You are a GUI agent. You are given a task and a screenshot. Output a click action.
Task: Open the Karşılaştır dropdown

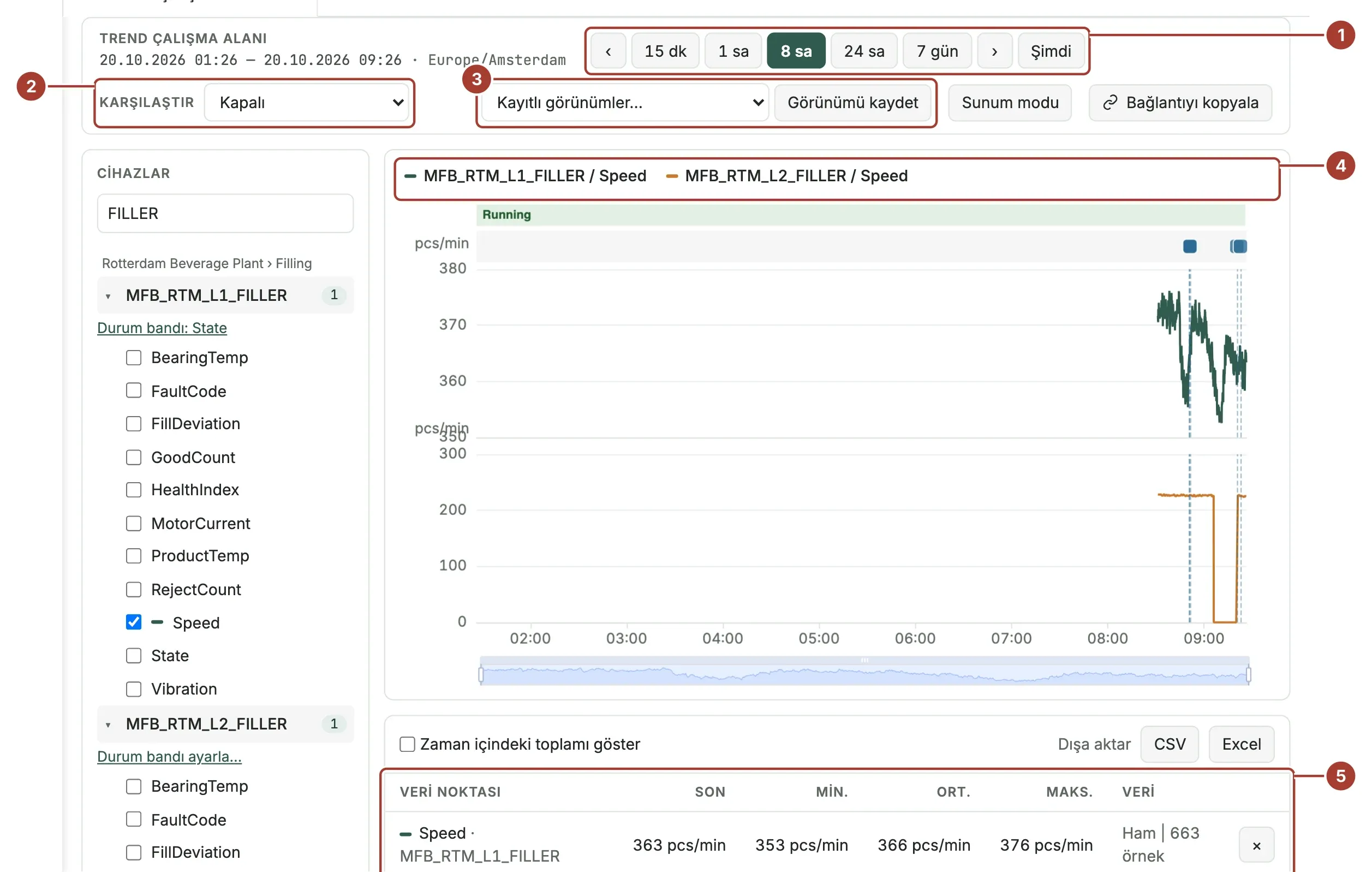point(307,103)
